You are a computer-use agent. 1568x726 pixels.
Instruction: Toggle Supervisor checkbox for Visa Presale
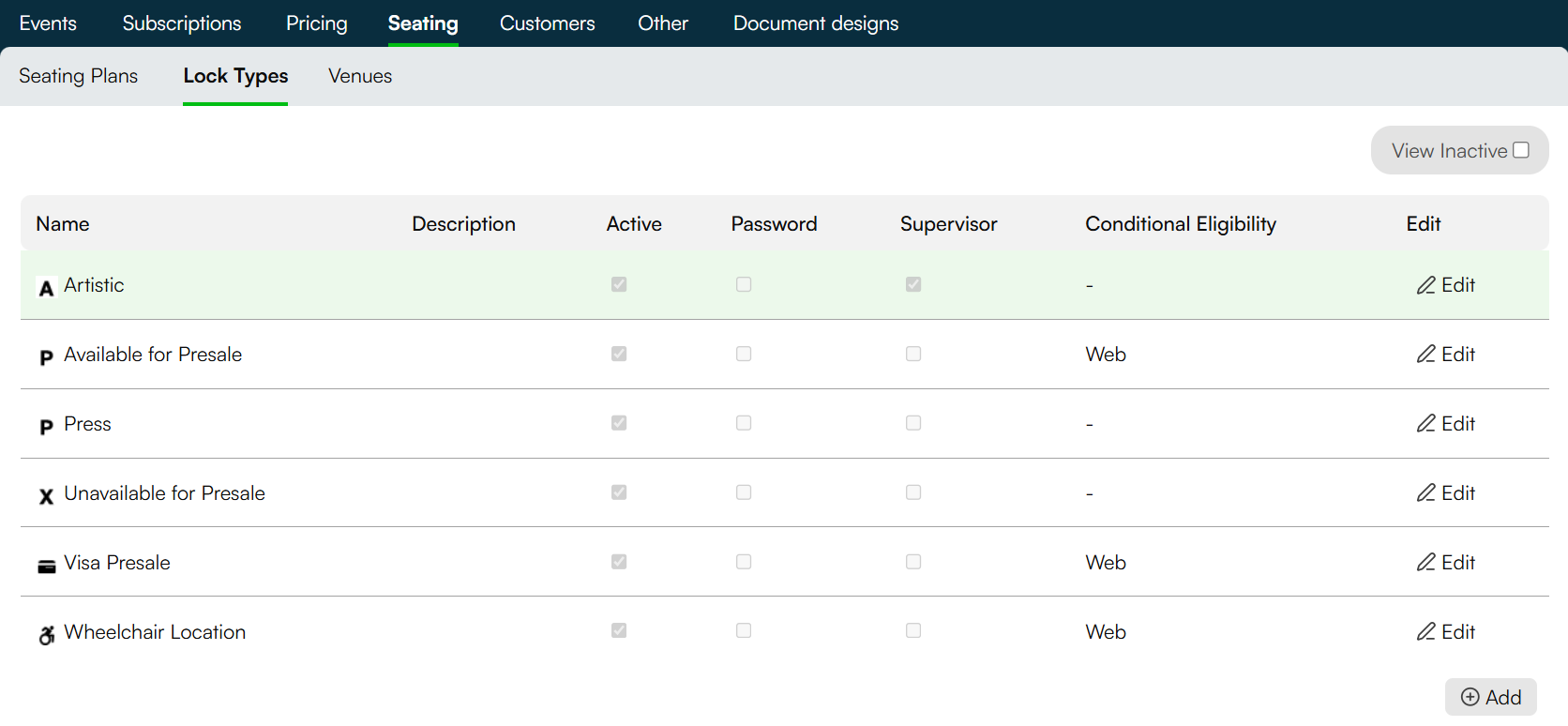(x=913, y=562)
